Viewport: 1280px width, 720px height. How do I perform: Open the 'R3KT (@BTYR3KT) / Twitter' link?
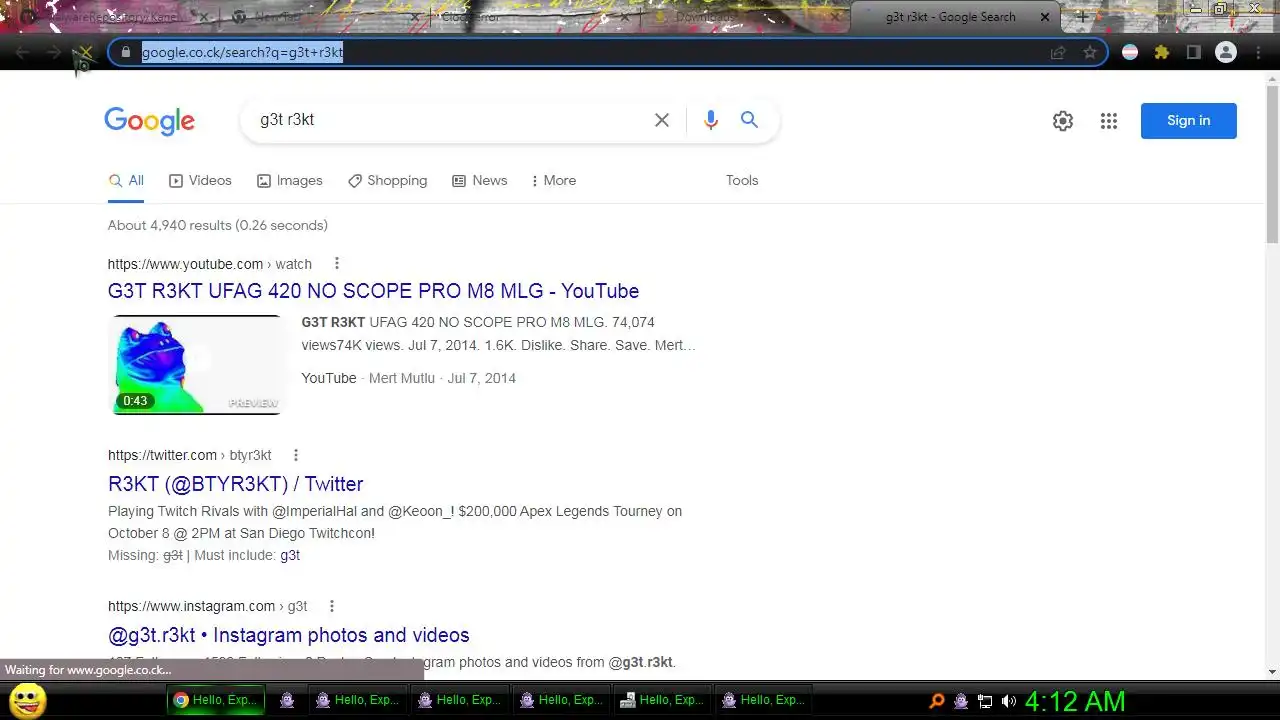tap(236, 484)
